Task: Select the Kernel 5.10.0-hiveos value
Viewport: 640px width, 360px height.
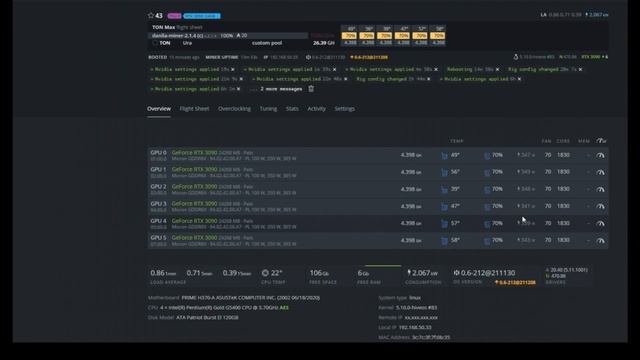Action: 416,307
